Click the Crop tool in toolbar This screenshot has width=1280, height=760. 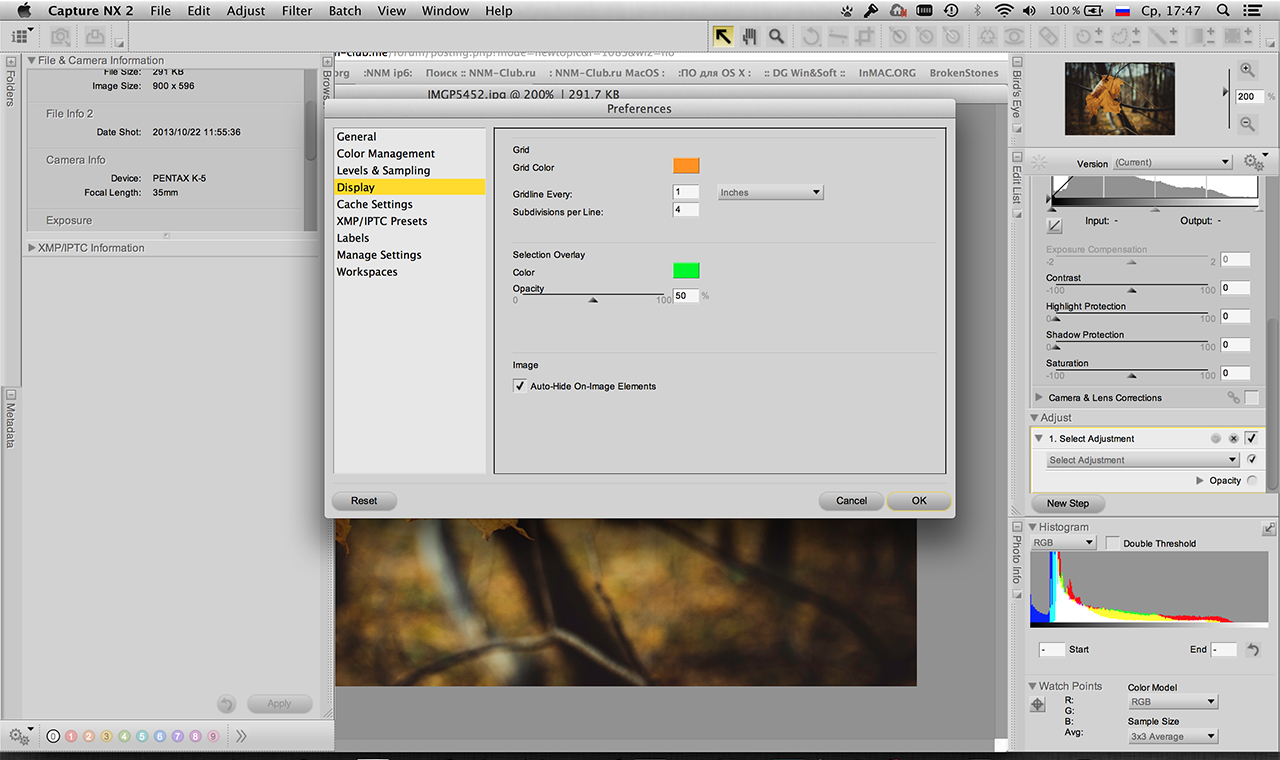coord(865,36)
